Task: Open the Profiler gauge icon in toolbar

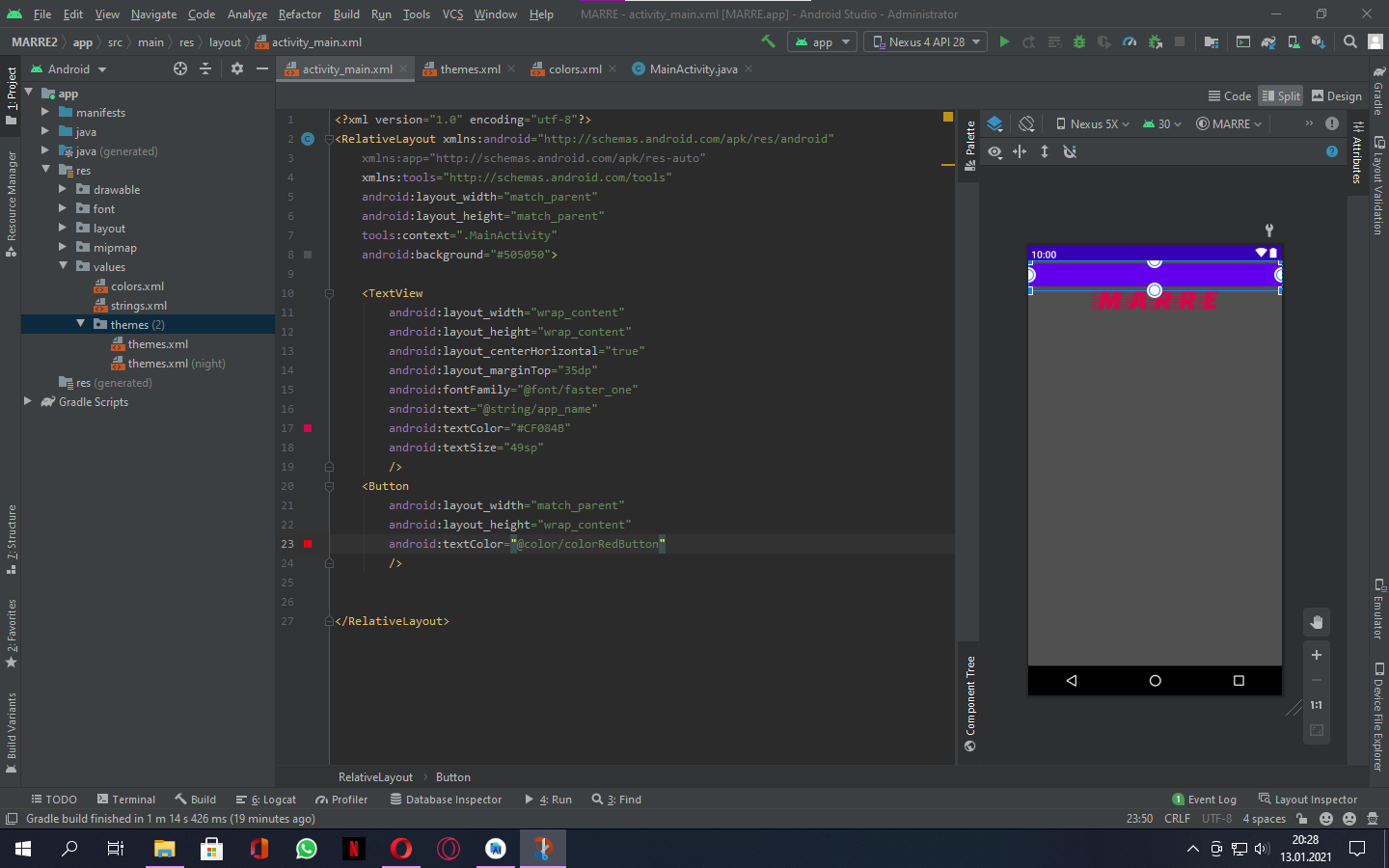Action: click(1130, 41)
